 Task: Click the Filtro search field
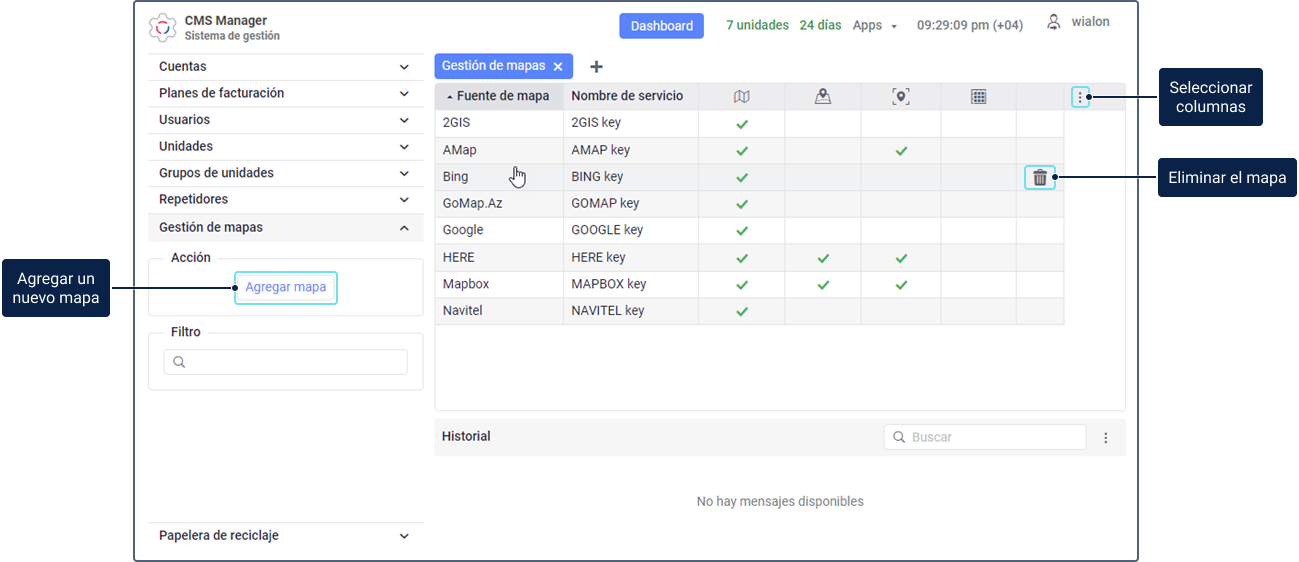[x=297, y=362]
